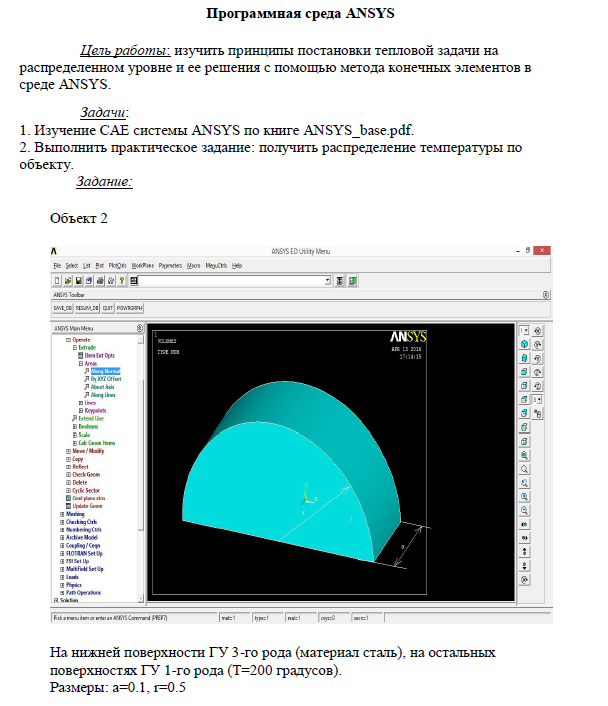The image size is (608, 706).
Task: Select Along Lines tree item
Action: click(x=103, y=395)
